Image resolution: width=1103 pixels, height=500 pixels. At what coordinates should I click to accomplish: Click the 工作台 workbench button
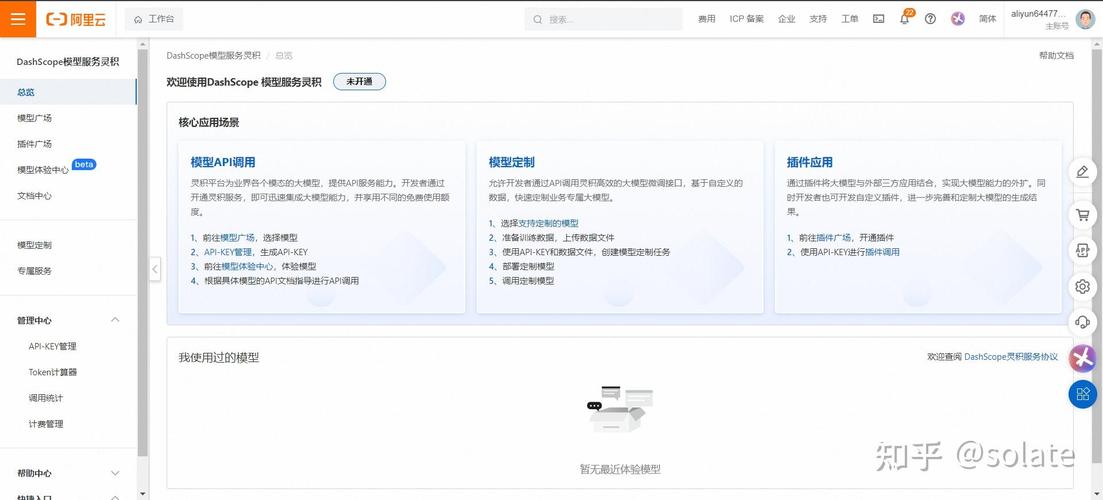pyautogui.click(x=154, y=19)
